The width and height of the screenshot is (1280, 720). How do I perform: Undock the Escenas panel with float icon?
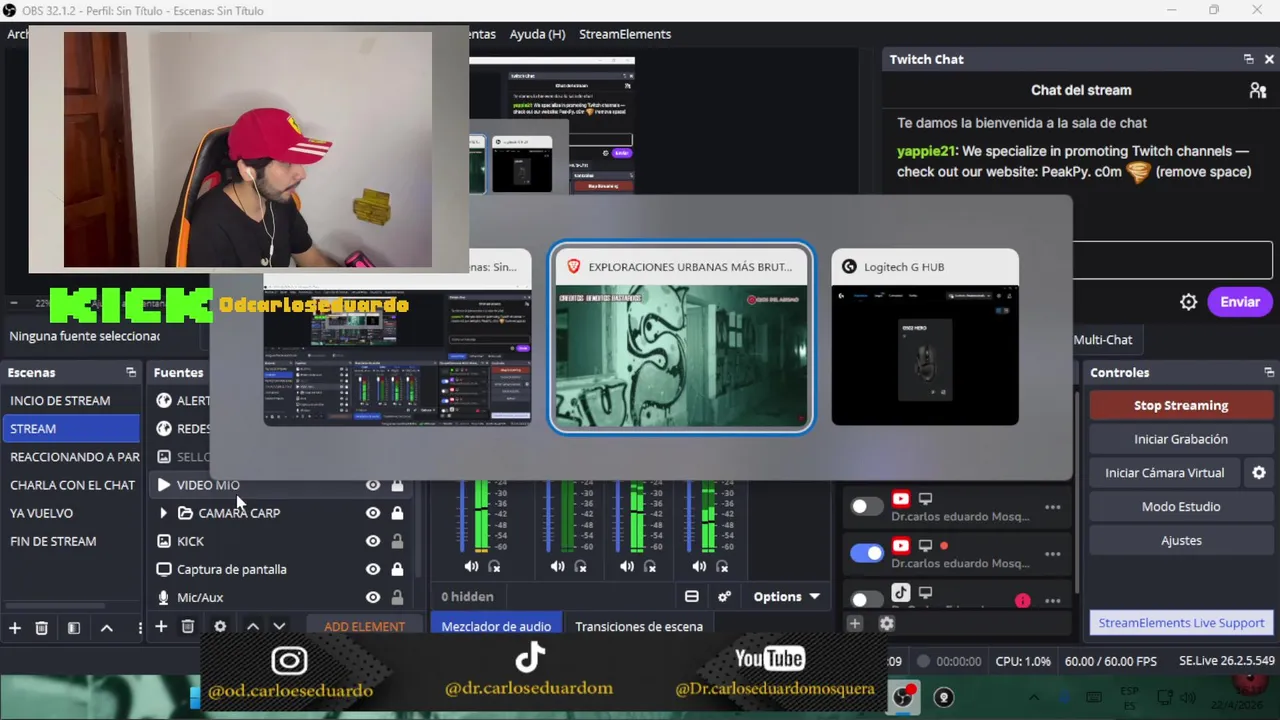(x=131, y=372)
